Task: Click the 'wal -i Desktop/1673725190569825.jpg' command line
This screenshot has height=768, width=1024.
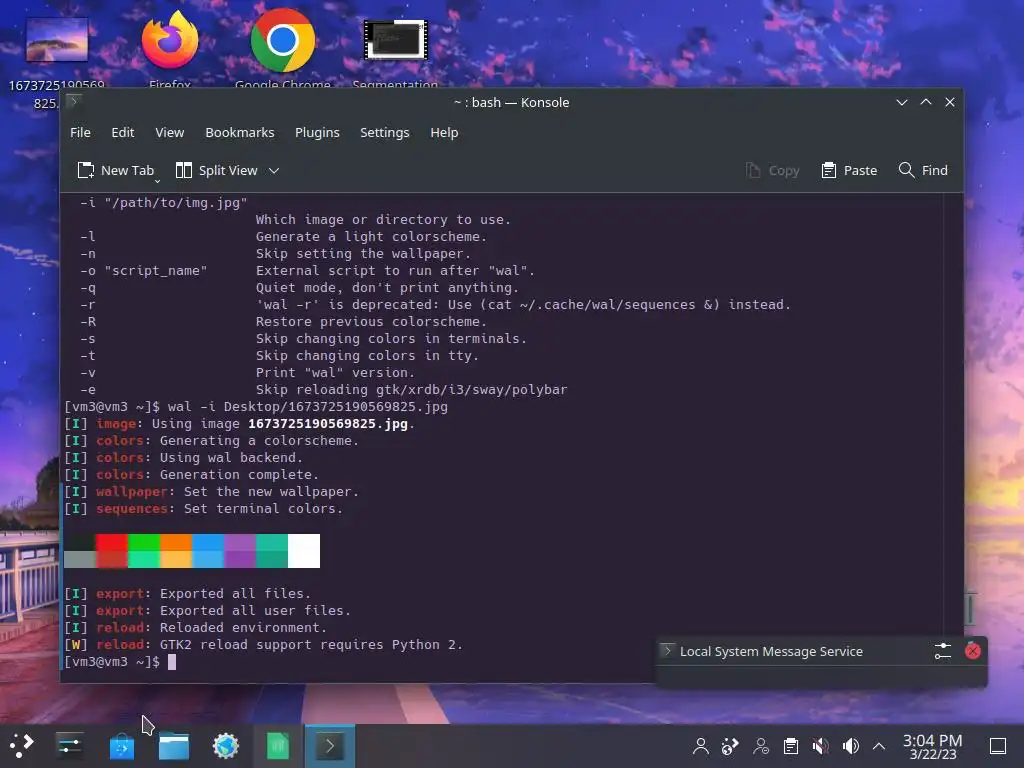Action: 308,407
